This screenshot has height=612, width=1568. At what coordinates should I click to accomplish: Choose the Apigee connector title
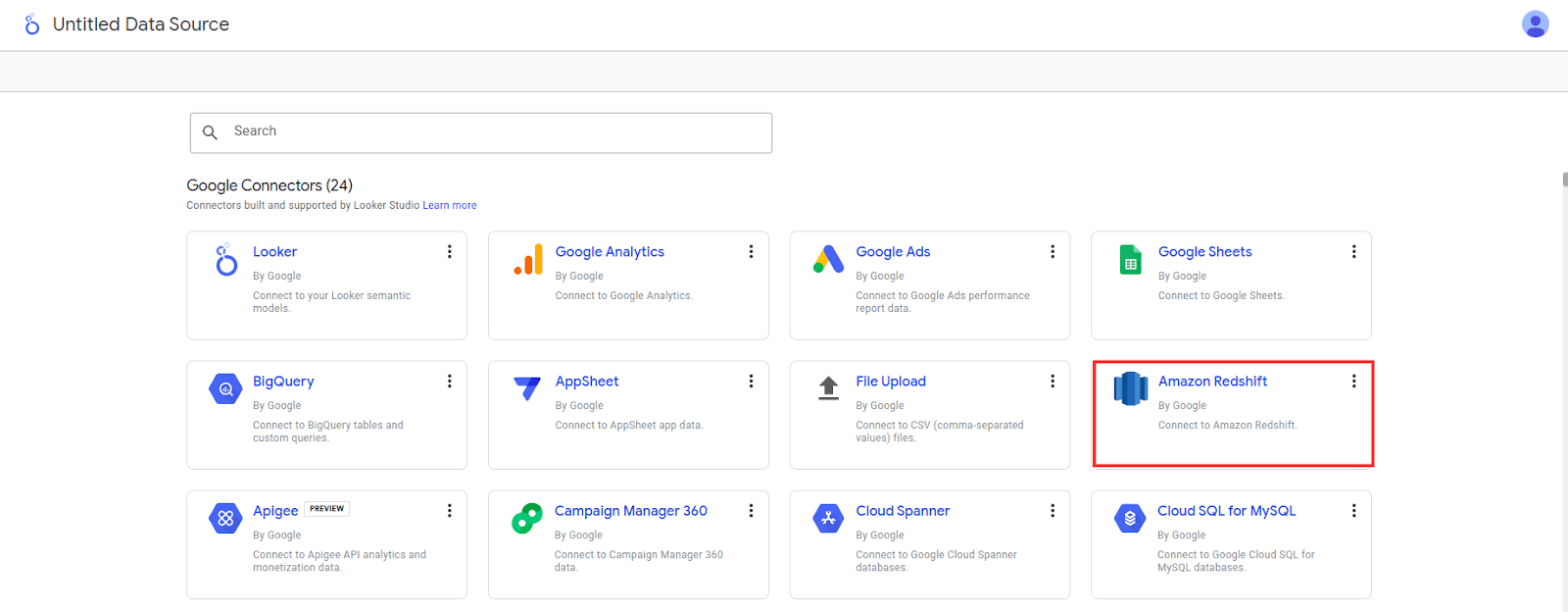[275, 511]
